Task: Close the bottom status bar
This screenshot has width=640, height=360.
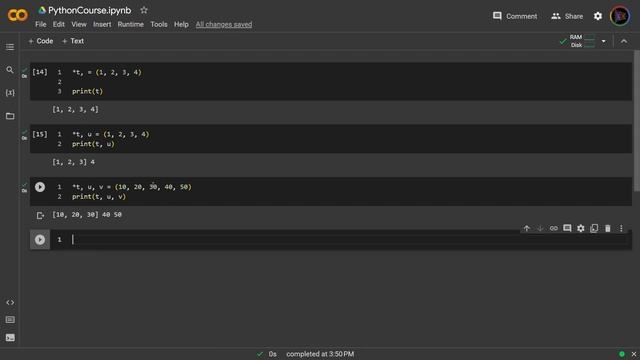Action: (633, 354)
